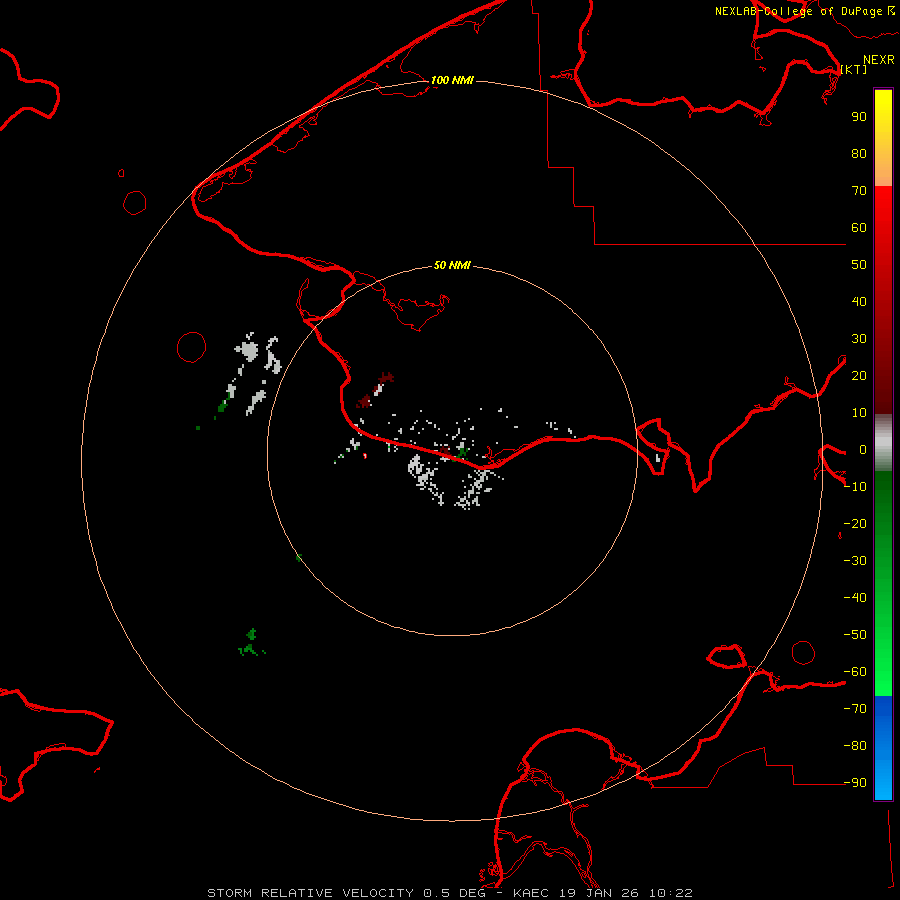This screenshot has width=900, height=900.
Task: Click the "90" value on the velocity scale
Action: 859,117
